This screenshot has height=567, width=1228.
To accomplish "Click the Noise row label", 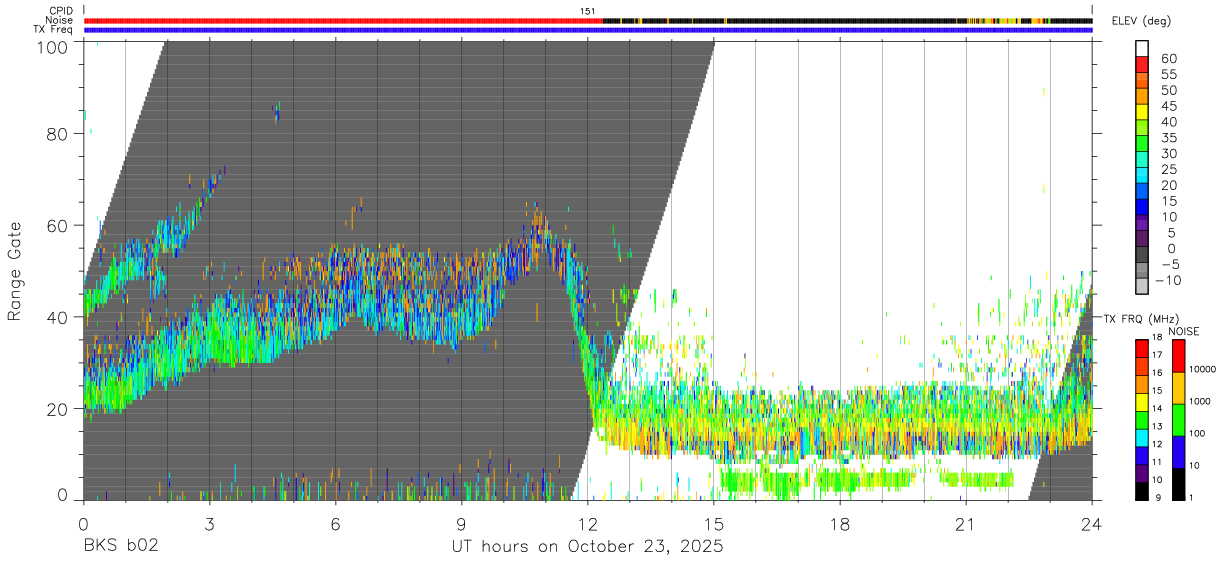I will tap(61, 20).
